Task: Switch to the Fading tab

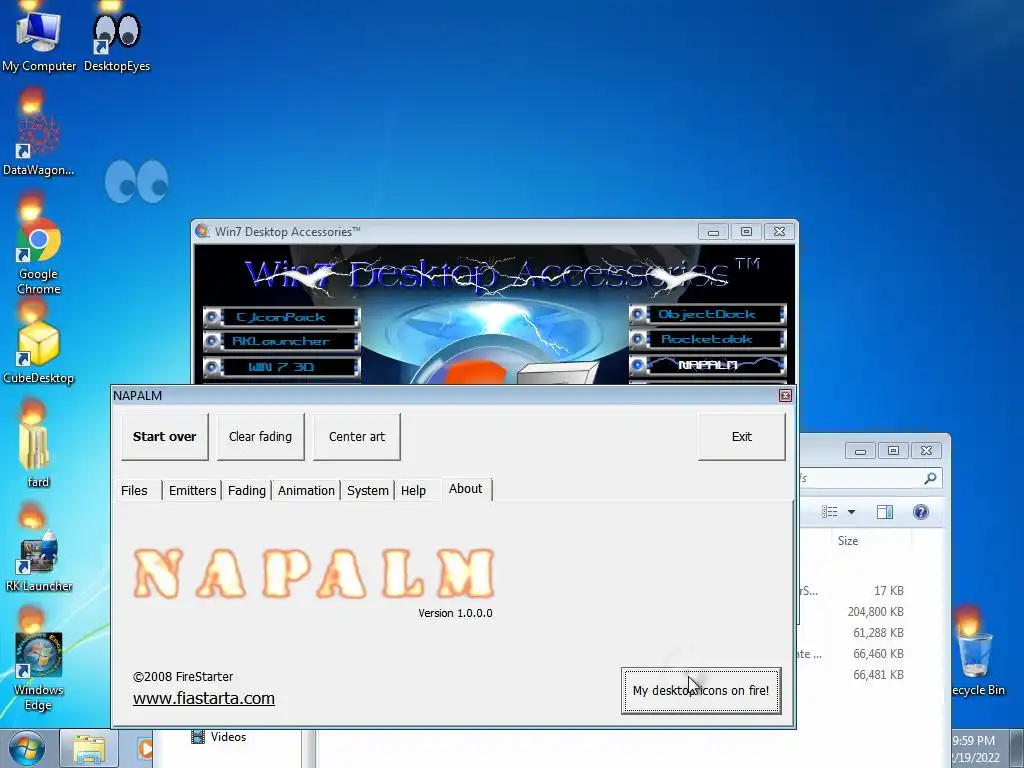Action: coord(247,490)
